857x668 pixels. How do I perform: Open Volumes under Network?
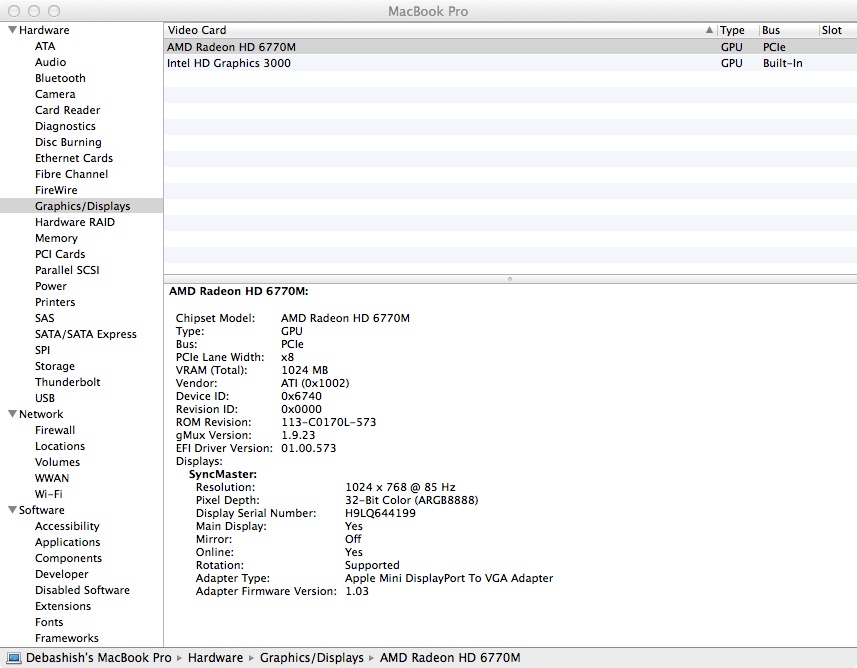[x=57, y=462]
